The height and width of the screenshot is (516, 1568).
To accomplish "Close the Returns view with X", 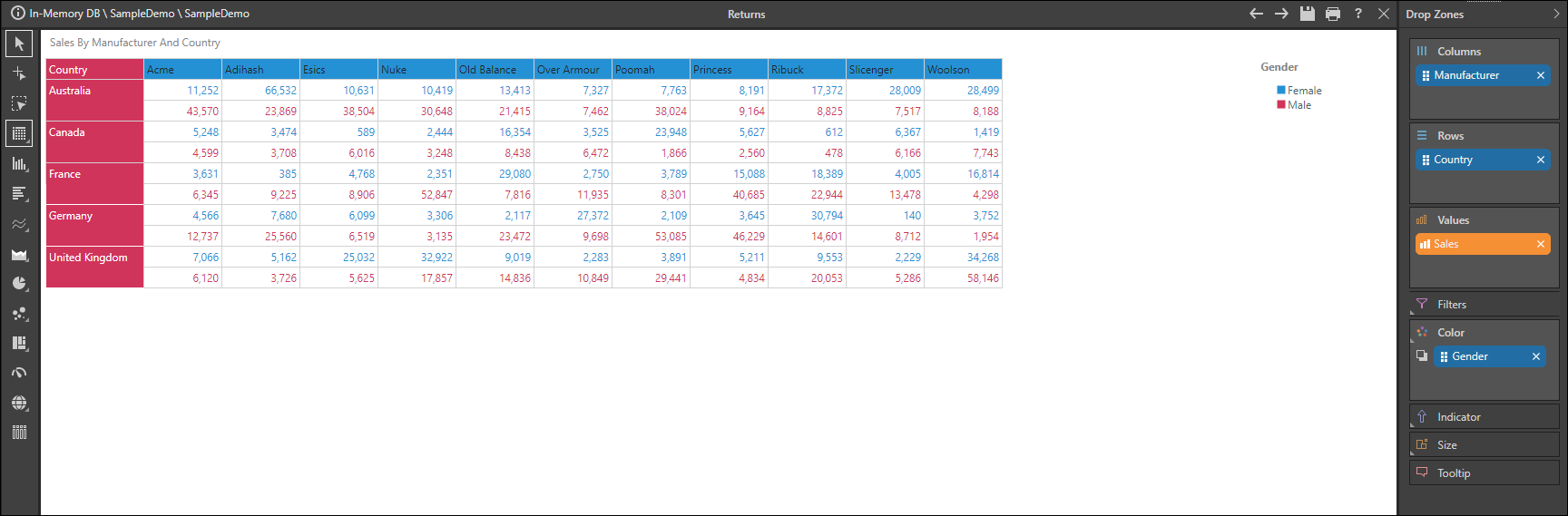I will pos(1384,14).
